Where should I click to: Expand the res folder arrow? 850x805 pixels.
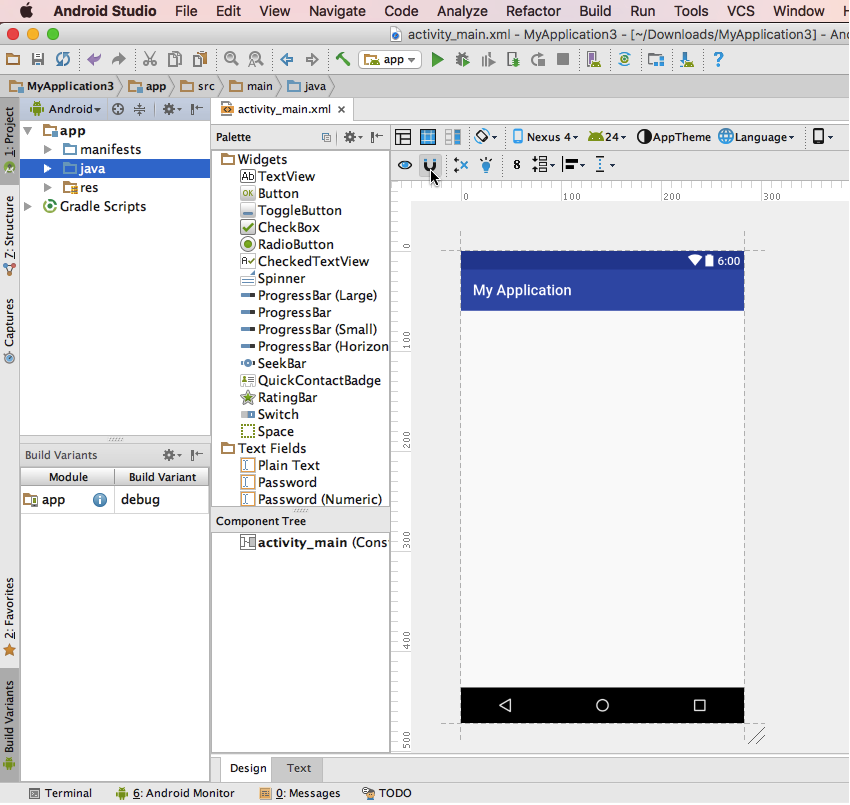[48, 188]
